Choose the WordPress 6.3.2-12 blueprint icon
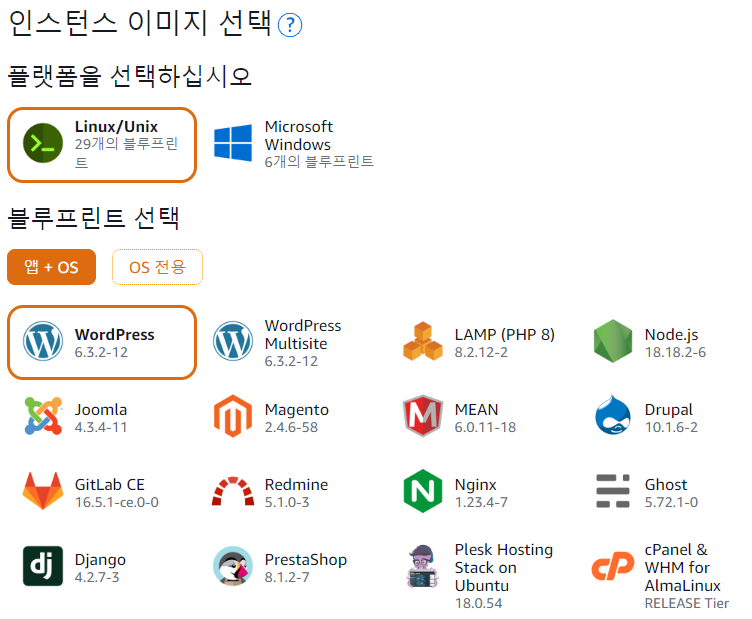The height and width of the screenshot is (619, 752). coord(43,341)
